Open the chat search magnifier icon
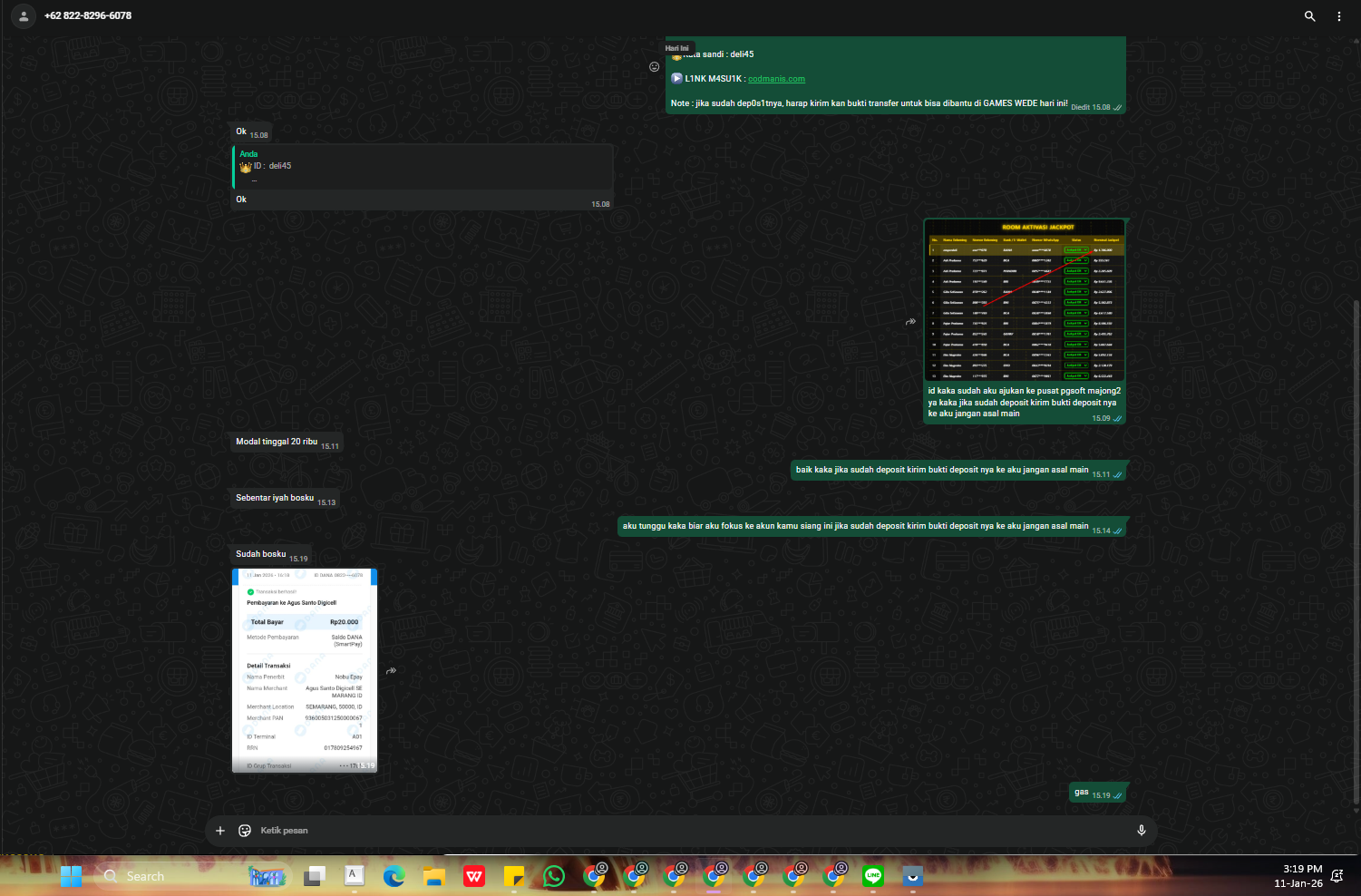 point(1309,16)
